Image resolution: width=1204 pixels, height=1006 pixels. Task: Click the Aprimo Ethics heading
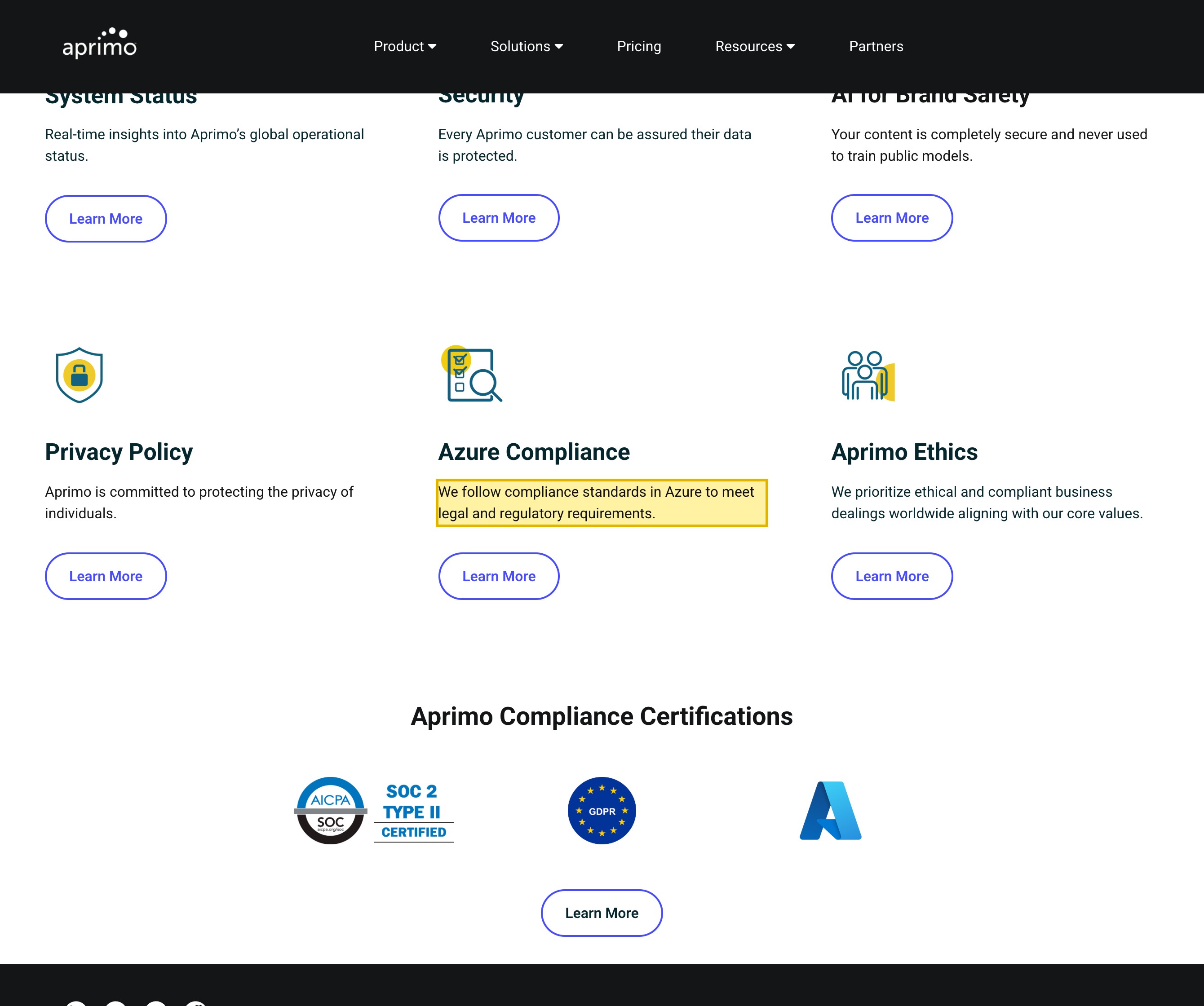(x=904, y=452)
